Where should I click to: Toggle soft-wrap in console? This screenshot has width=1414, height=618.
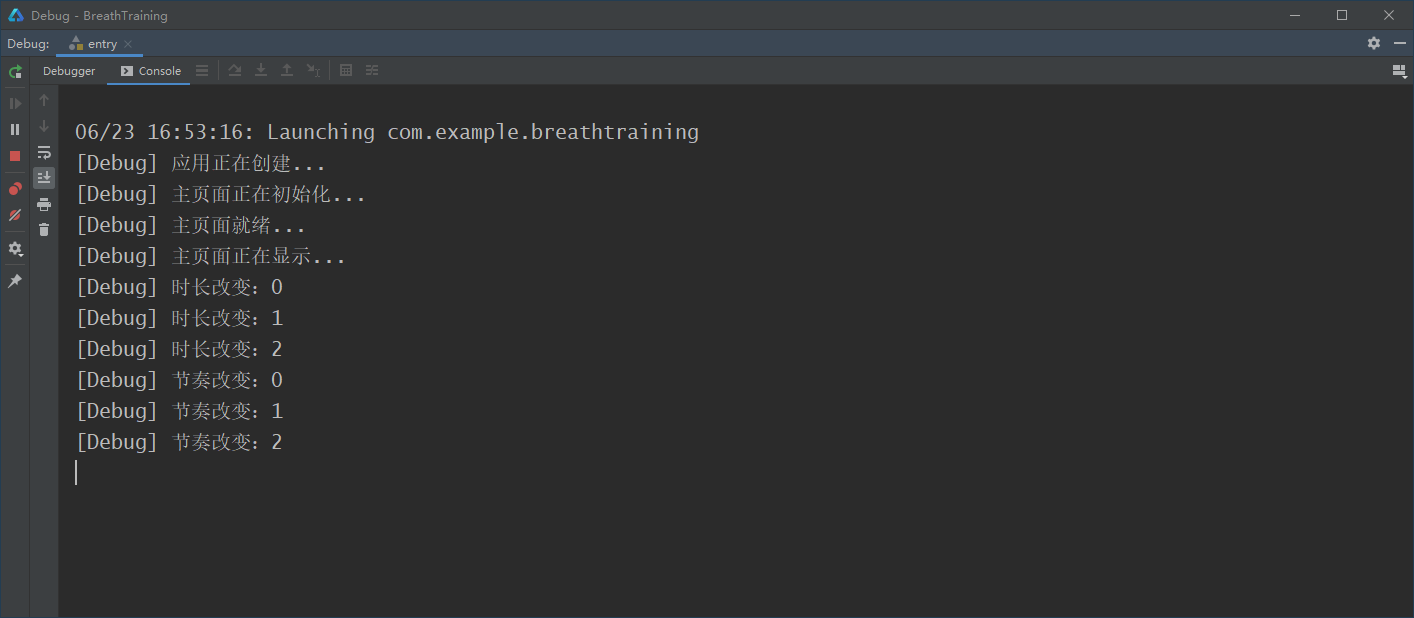click(x=44, y=152)
